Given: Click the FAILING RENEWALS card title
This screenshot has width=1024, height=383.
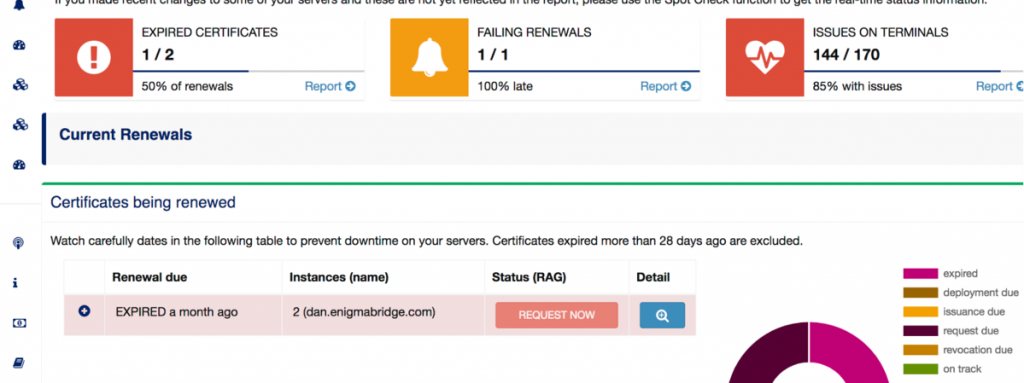Looking at the screenshot, I should pos(534,32).
